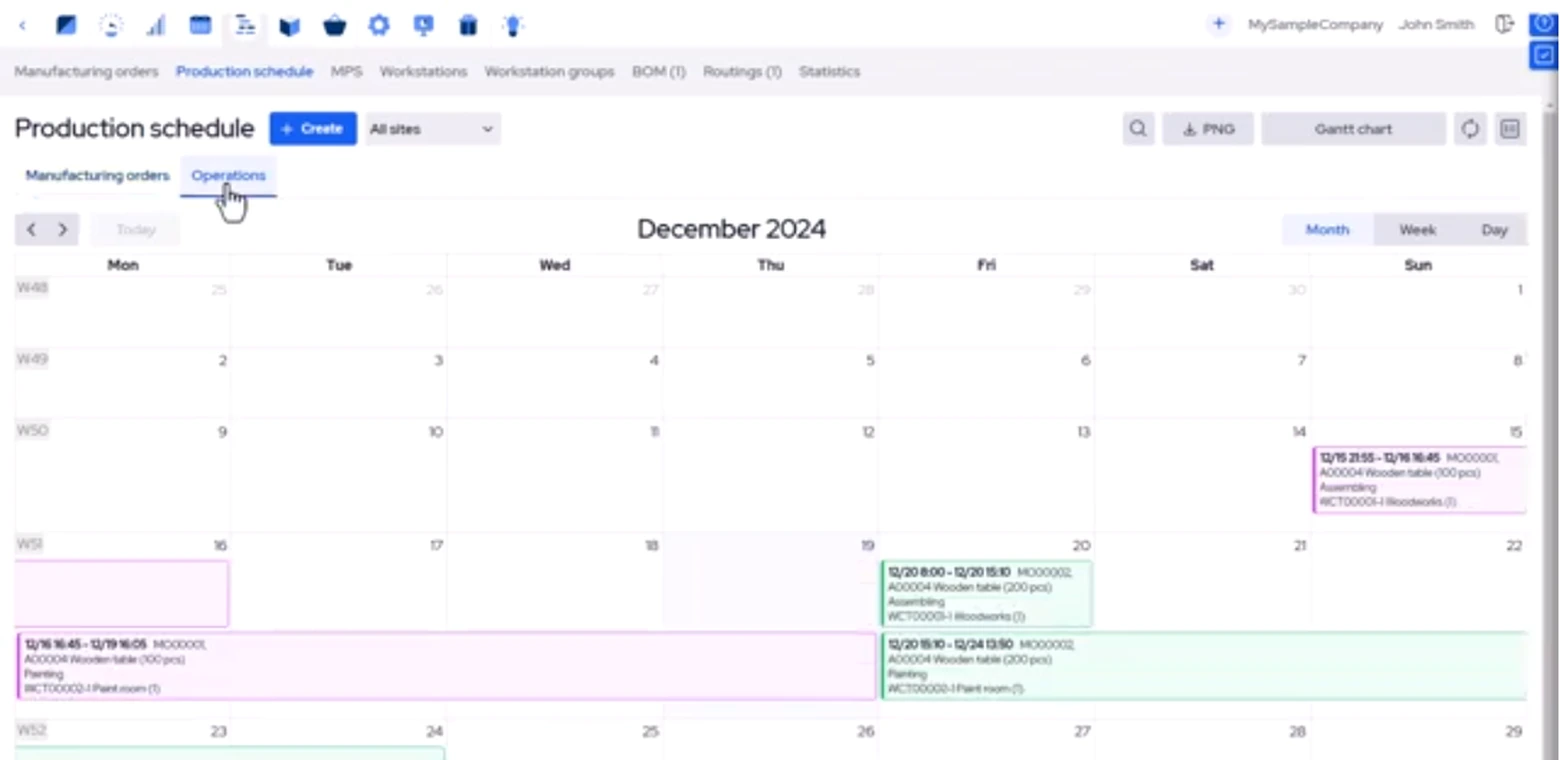Open the dashboard module icon

[66, 26]
